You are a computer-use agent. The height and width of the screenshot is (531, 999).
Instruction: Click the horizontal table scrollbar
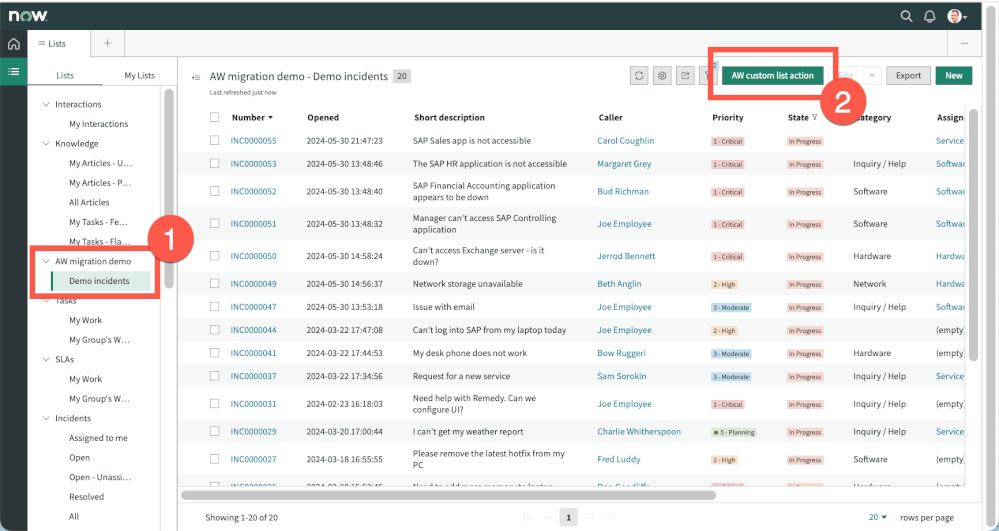(x=449, y=495)
